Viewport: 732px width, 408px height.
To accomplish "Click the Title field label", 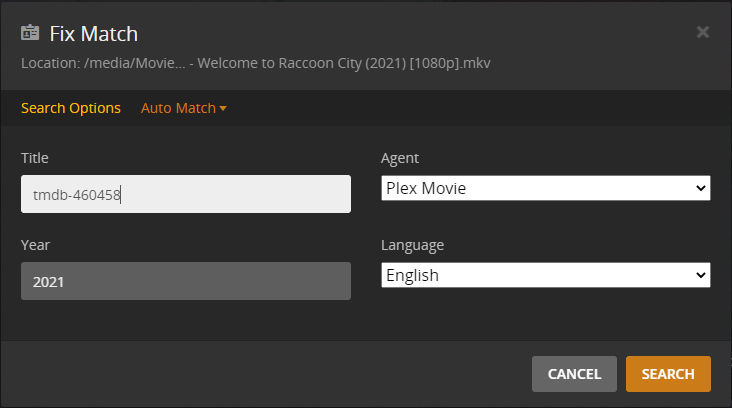I will point(35,158).
